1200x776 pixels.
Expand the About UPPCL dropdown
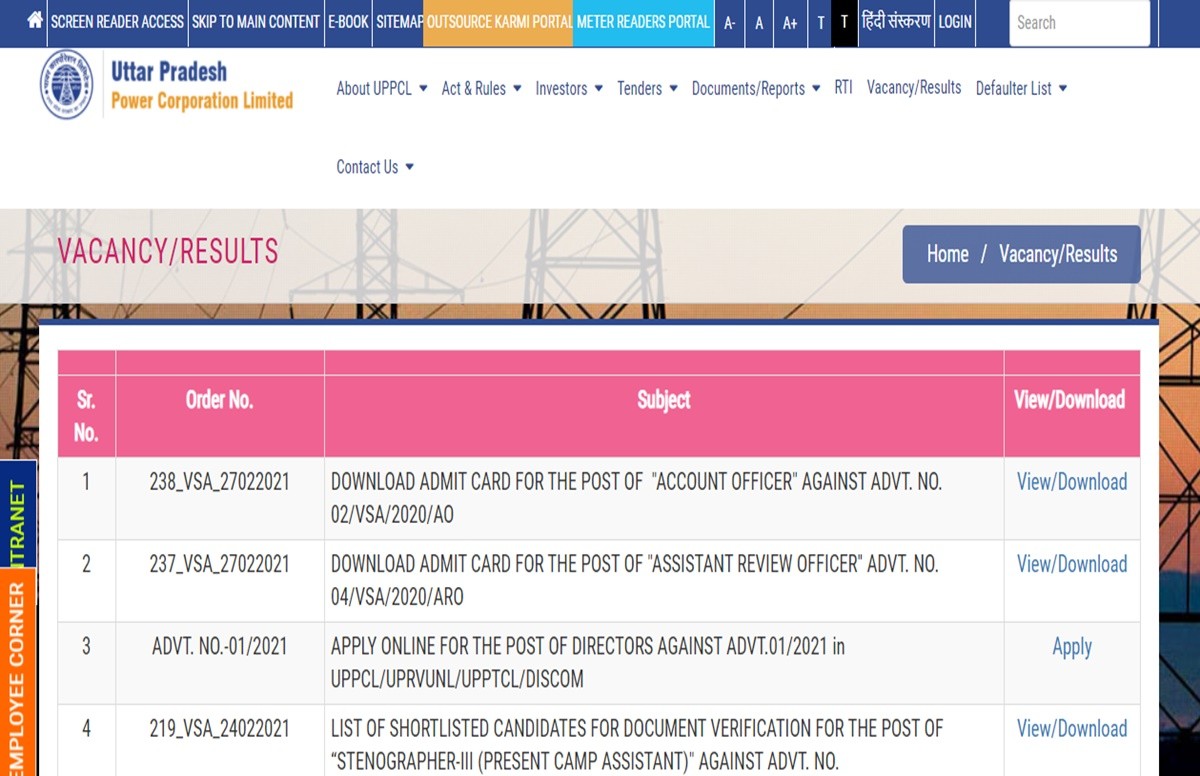381,88
